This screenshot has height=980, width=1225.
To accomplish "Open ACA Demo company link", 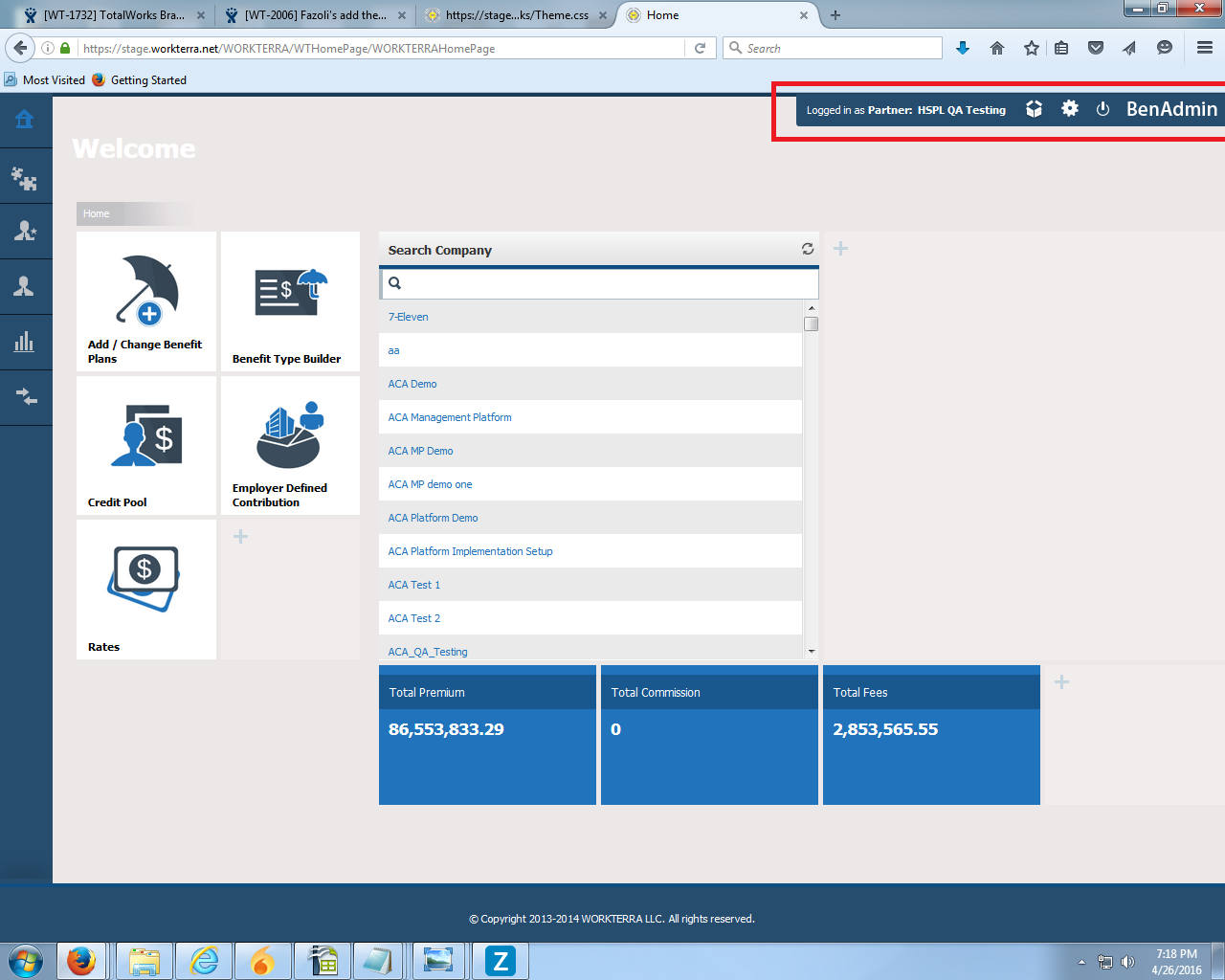I will click(x=412, y=384).
